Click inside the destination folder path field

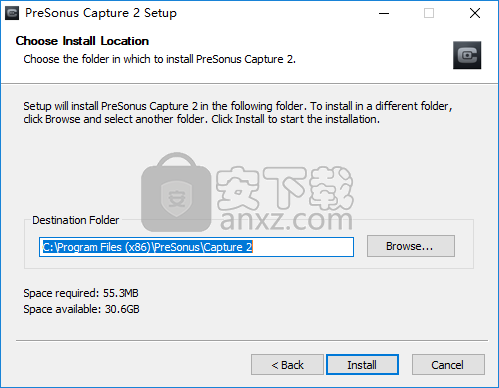pos(196,247)
